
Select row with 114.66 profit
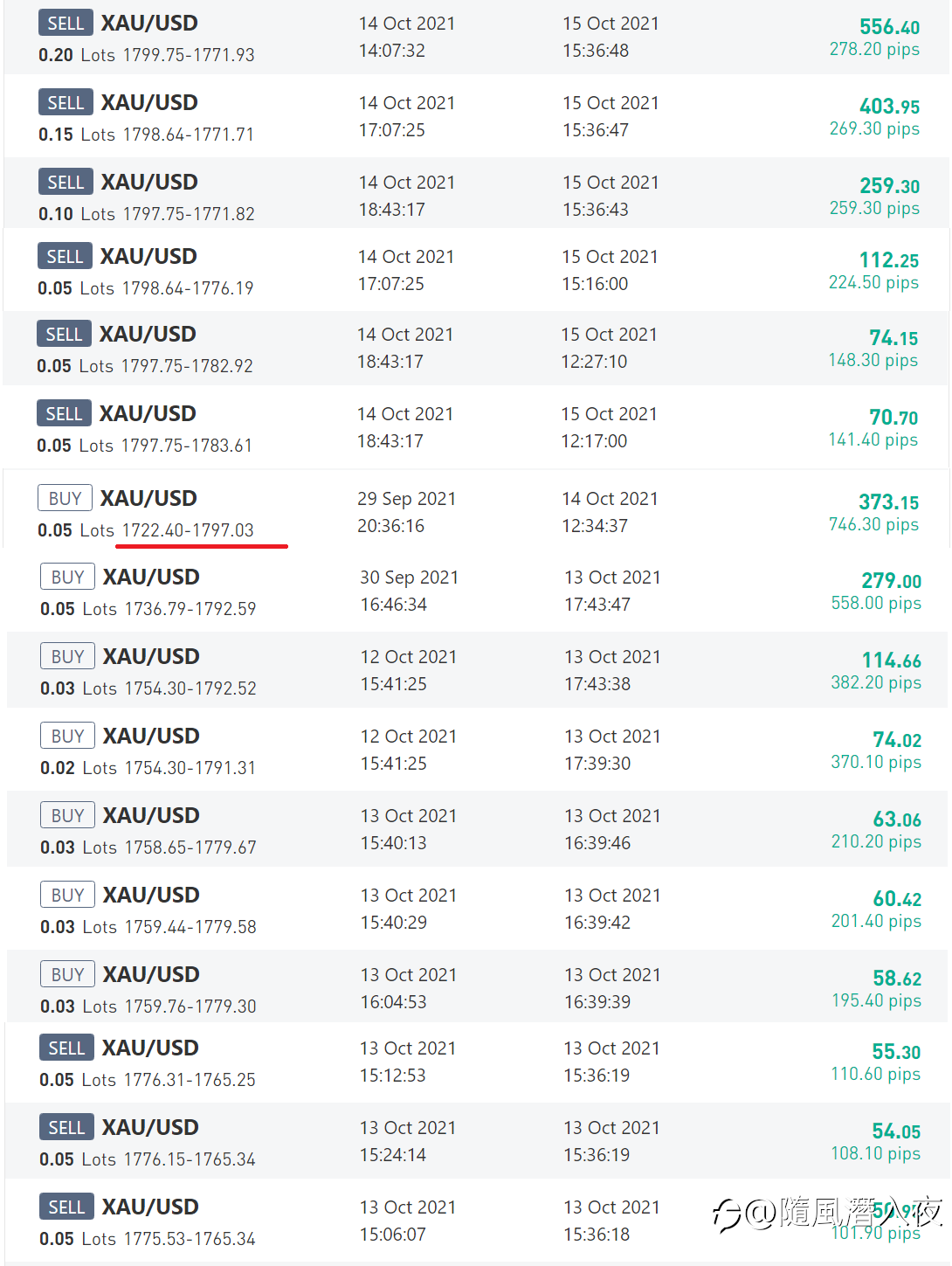coord(477,670)
